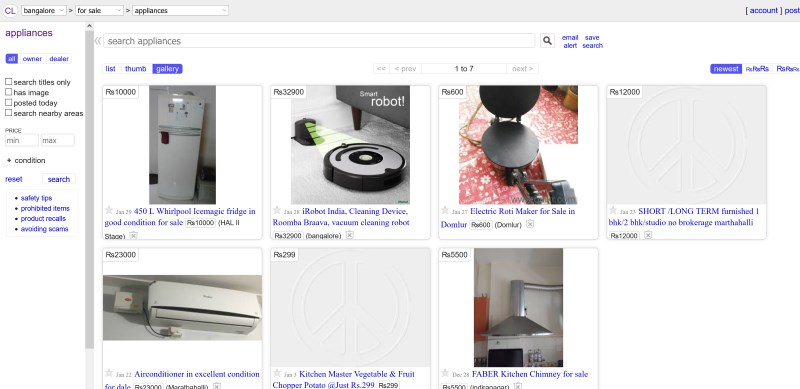The width and height of the screenshot is (800, 389).
Task: Open the avoiding scams link
Action: click(x=44, y=229)
